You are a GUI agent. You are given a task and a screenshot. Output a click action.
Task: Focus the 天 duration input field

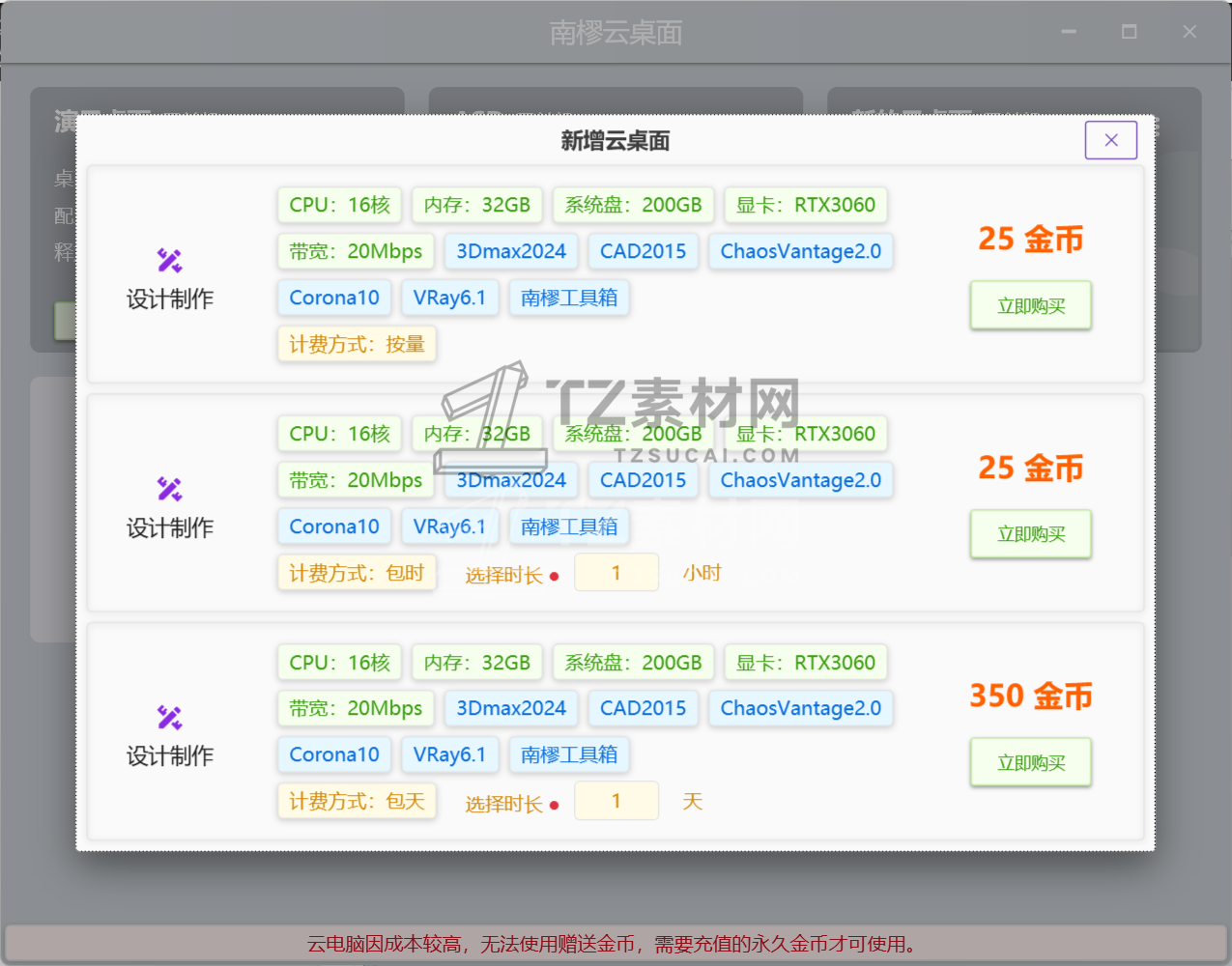pos(616,801)
